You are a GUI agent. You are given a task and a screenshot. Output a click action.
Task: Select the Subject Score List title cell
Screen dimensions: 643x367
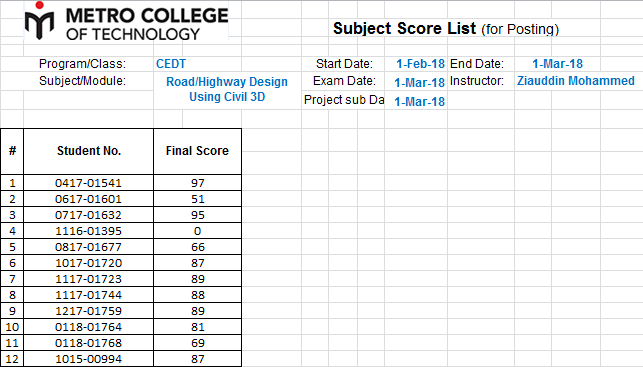point(446,29)
